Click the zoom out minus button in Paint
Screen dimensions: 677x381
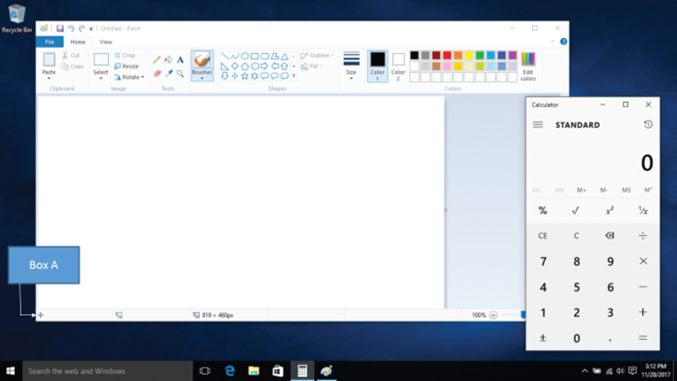(493, 315)
